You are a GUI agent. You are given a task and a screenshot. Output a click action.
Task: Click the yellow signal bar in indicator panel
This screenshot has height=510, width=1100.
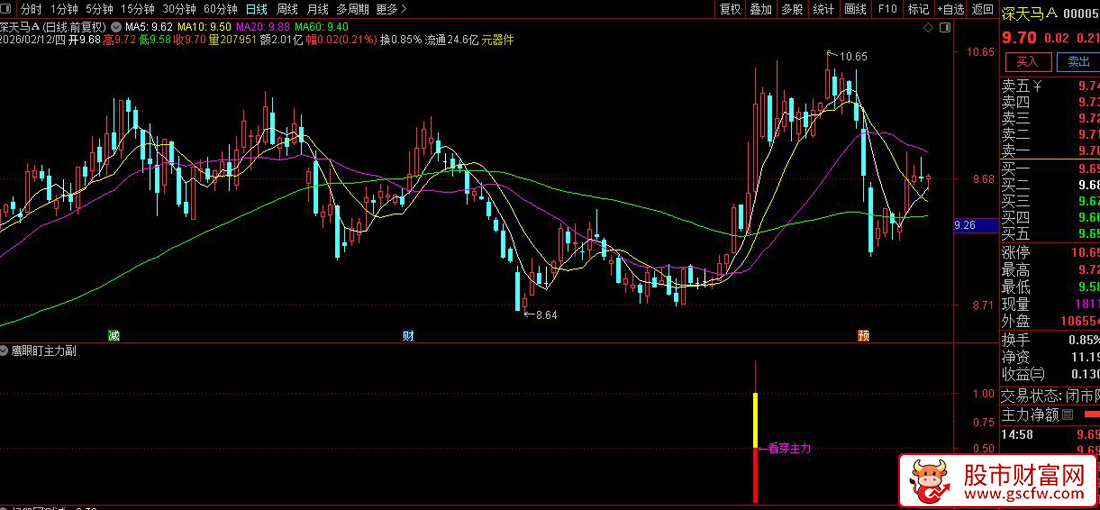[756, 421]
